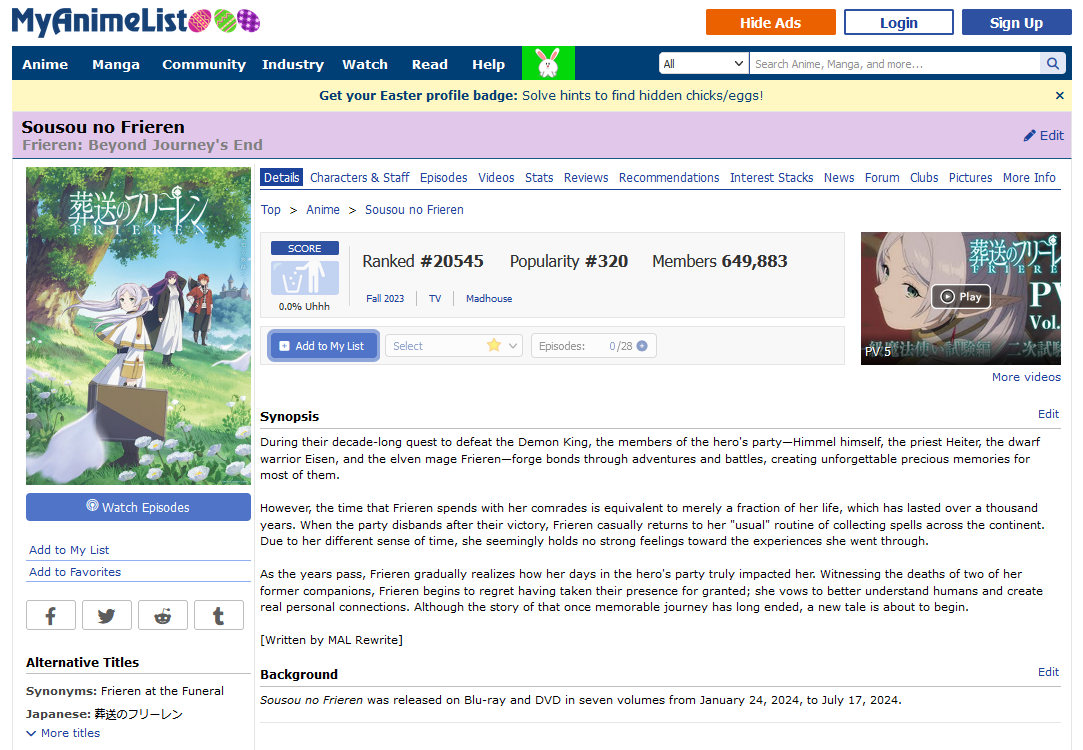Viewport: 1083px width, 750px height.
Task: Open the Help menu
Action: pyautogui.click(x=488, y=64)
